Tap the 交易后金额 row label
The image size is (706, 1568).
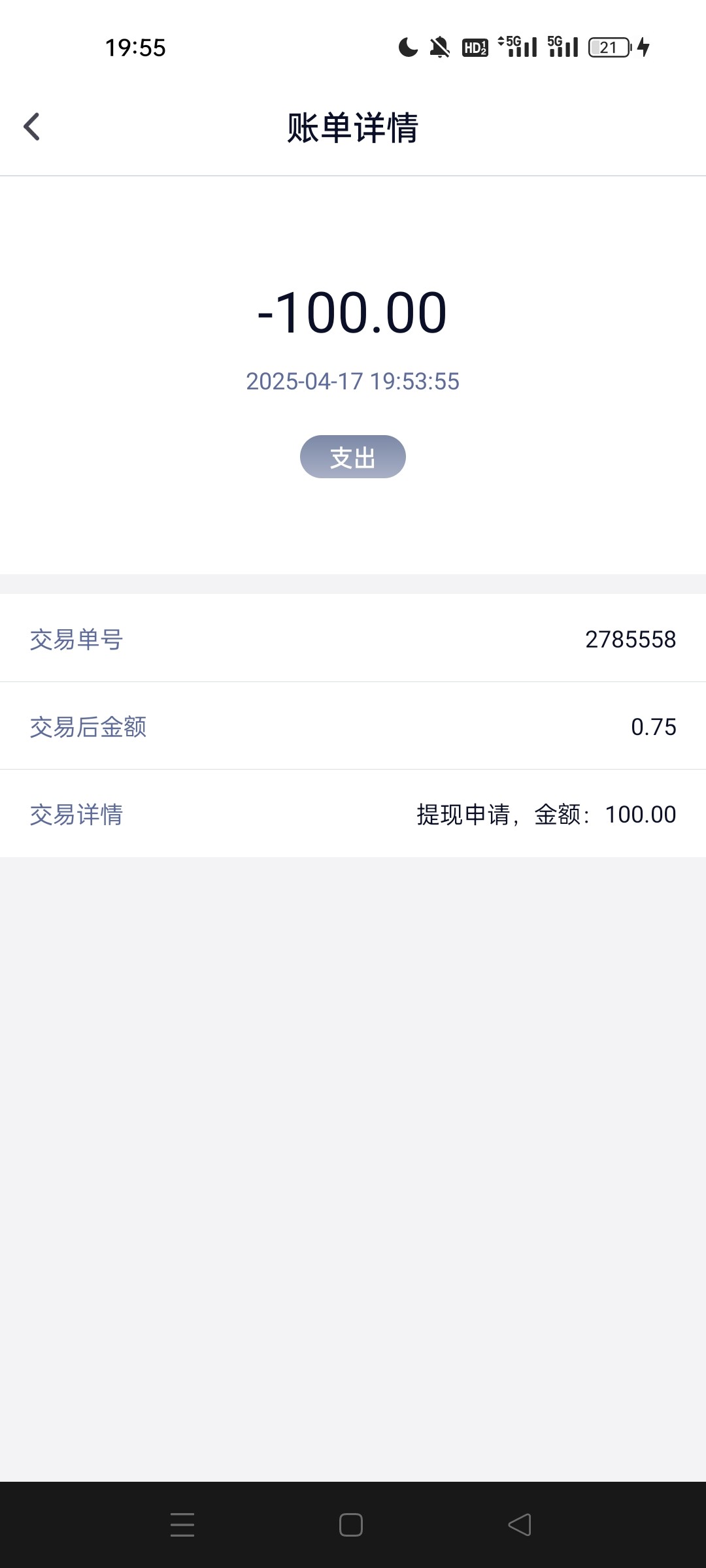click(x=88, y=727)
